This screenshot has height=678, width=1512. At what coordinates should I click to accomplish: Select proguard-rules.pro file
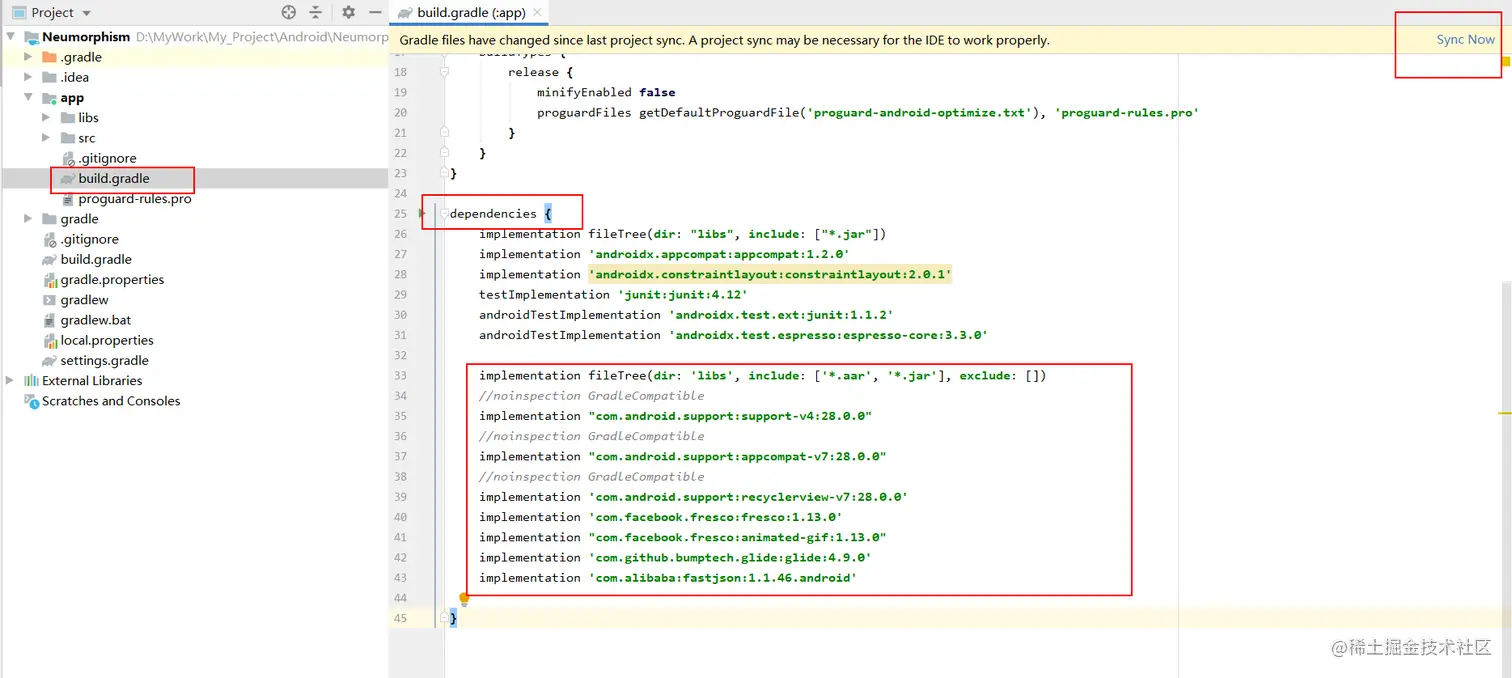coord(135,199)
